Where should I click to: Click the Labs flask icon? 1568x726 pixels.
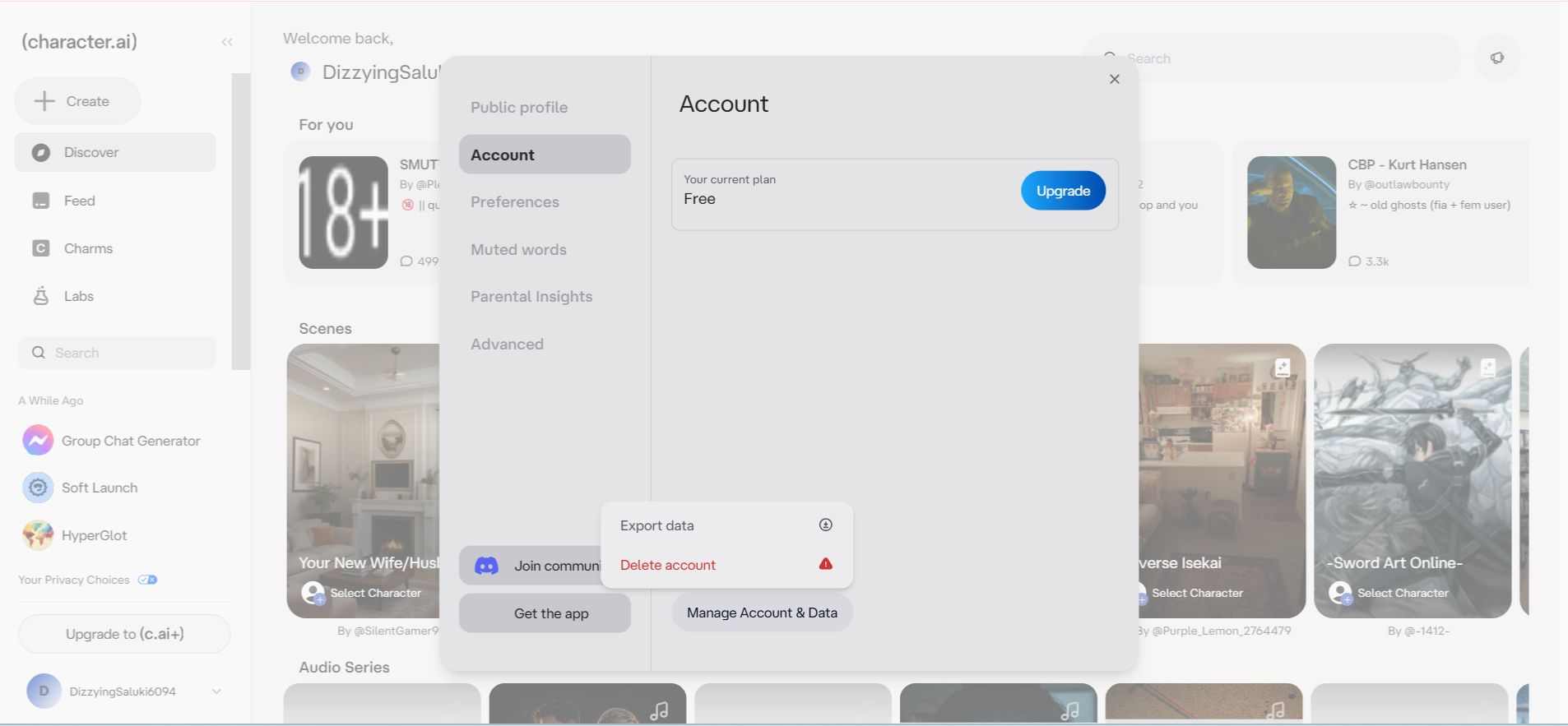[x=41, y=296]
